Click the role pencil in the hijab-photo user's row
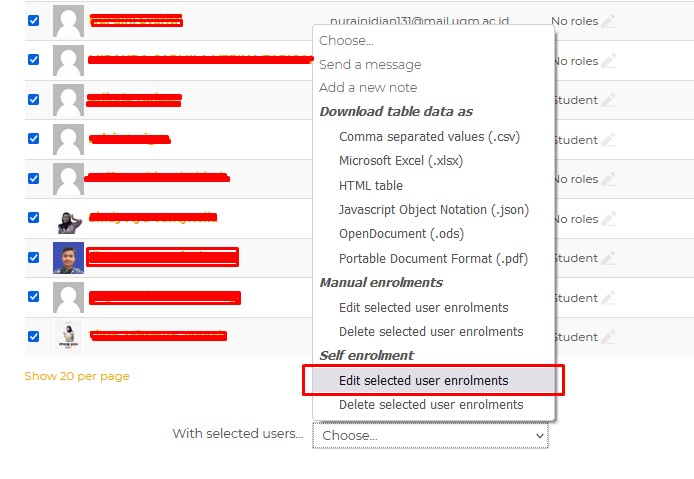 pos(609,219)
